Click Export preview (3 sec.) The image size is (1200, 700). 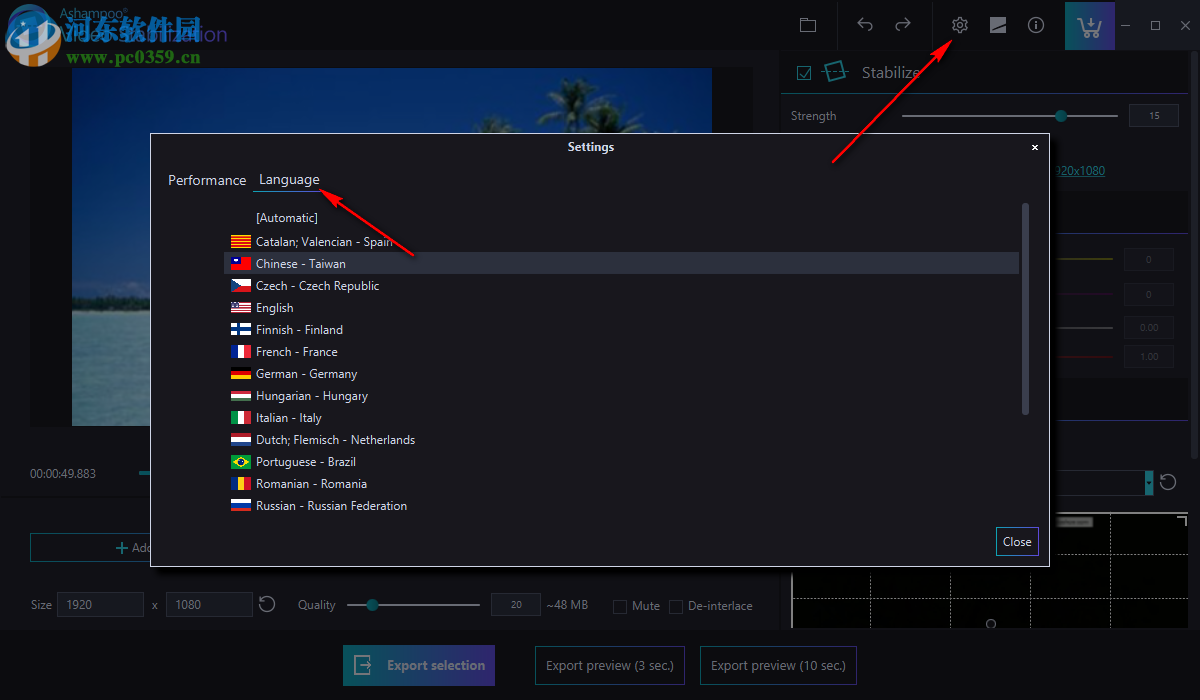click(x=609, y=665)
